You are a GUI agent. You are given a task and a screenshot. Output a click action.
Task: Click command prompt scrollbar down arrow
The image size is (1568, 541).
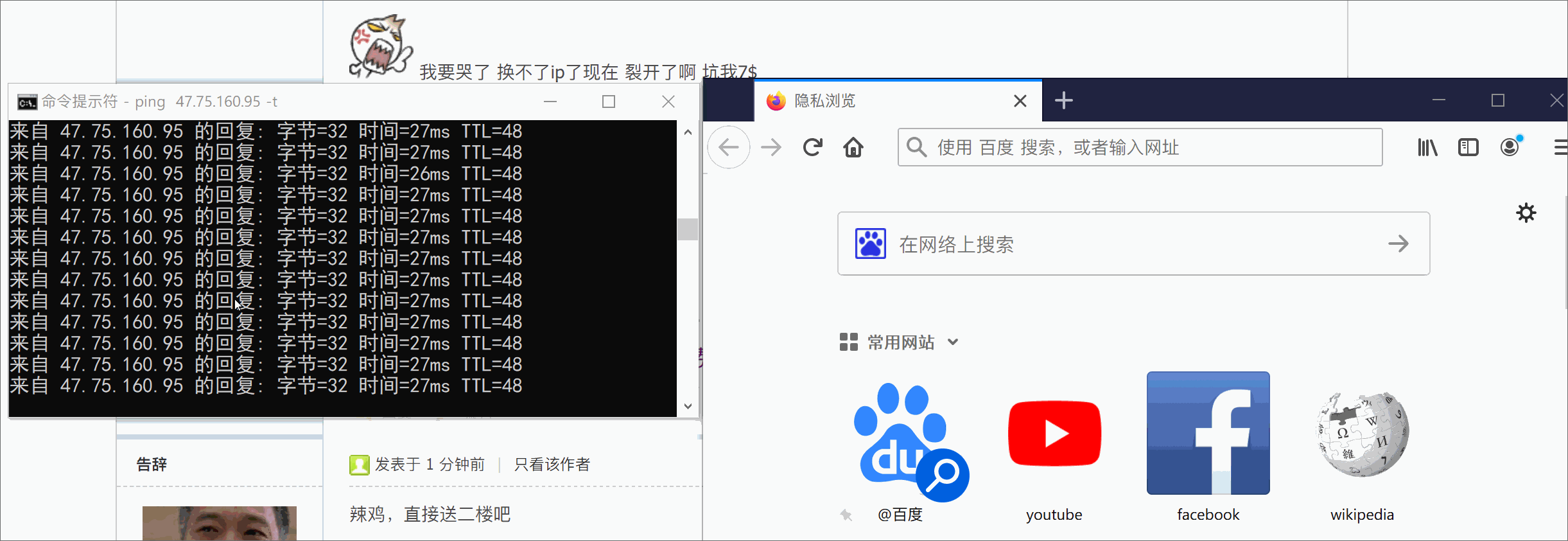[688, 406]
